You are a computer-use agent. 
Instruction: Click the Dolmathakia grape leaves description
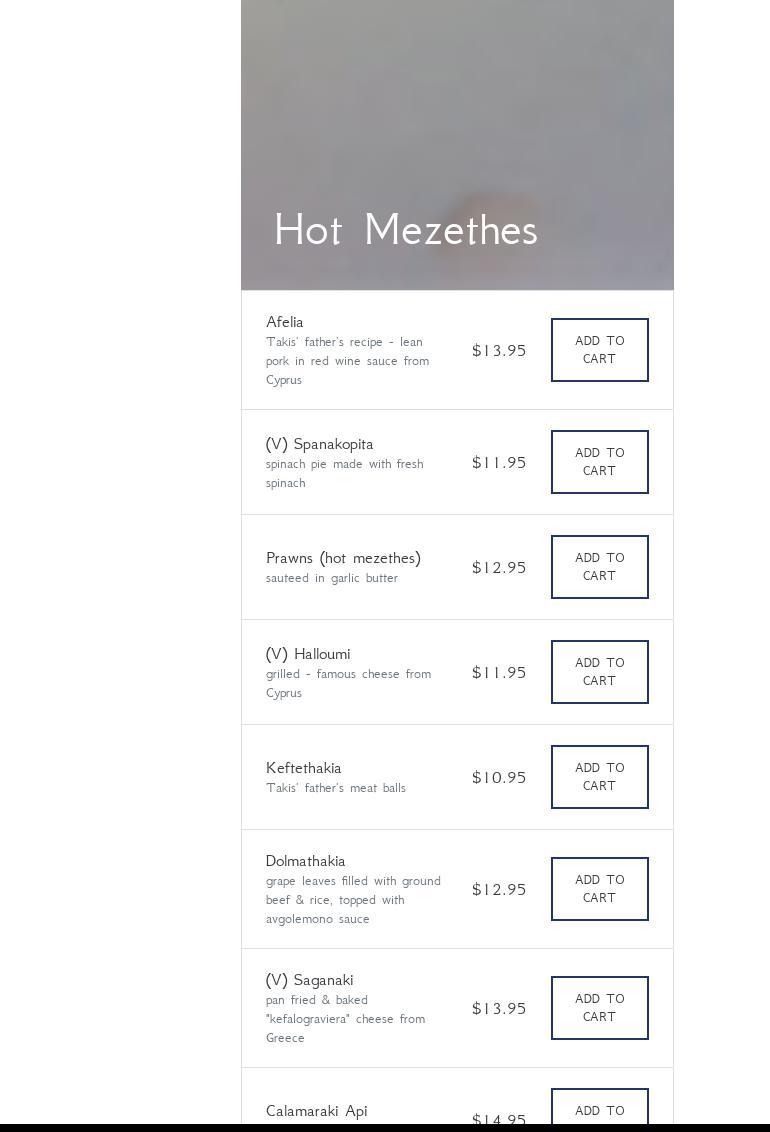pyautogui.click(x=353, y=900)
